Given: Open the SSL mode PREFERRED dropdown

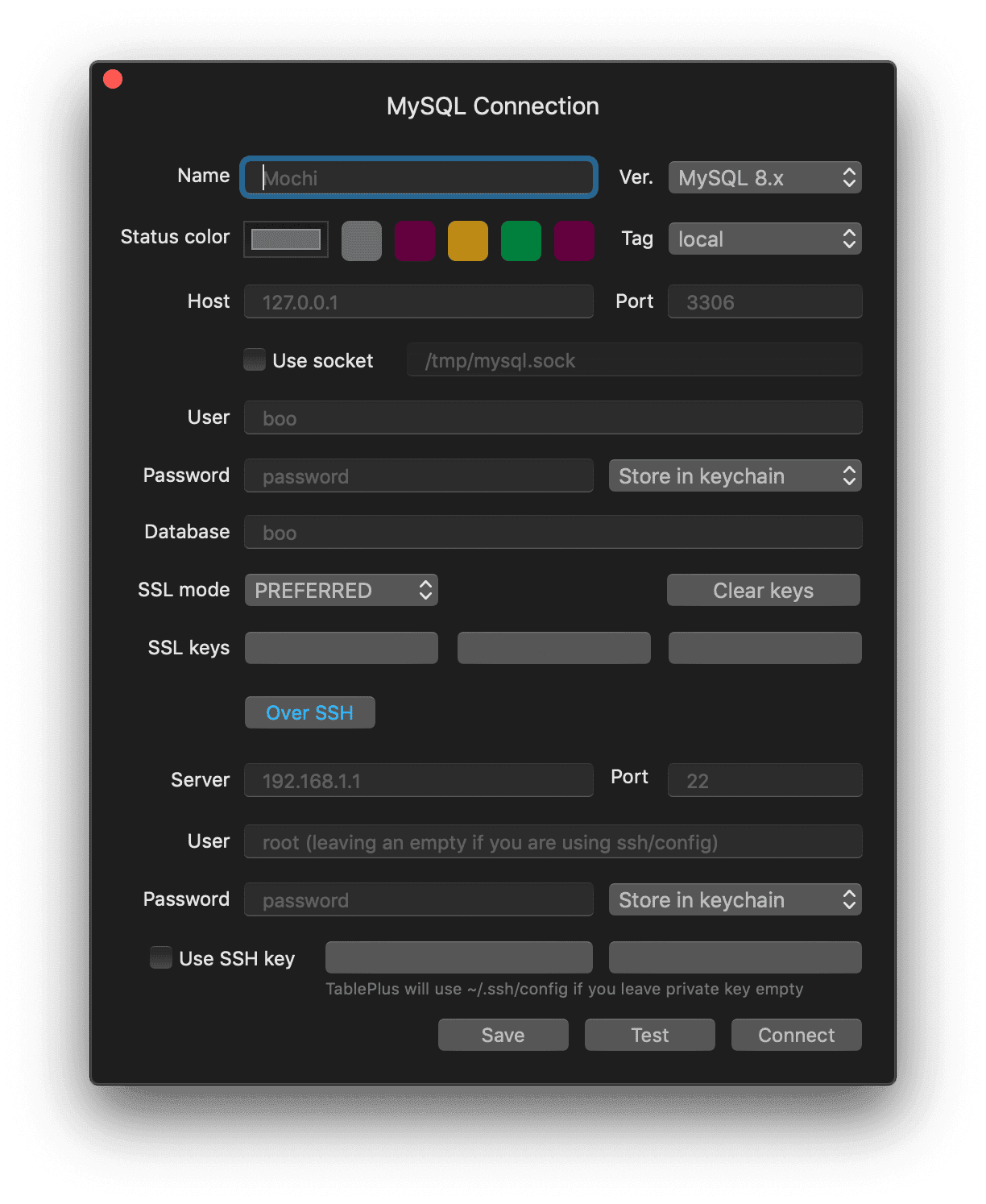Looking at the screenshot, I should pos(342,590).
